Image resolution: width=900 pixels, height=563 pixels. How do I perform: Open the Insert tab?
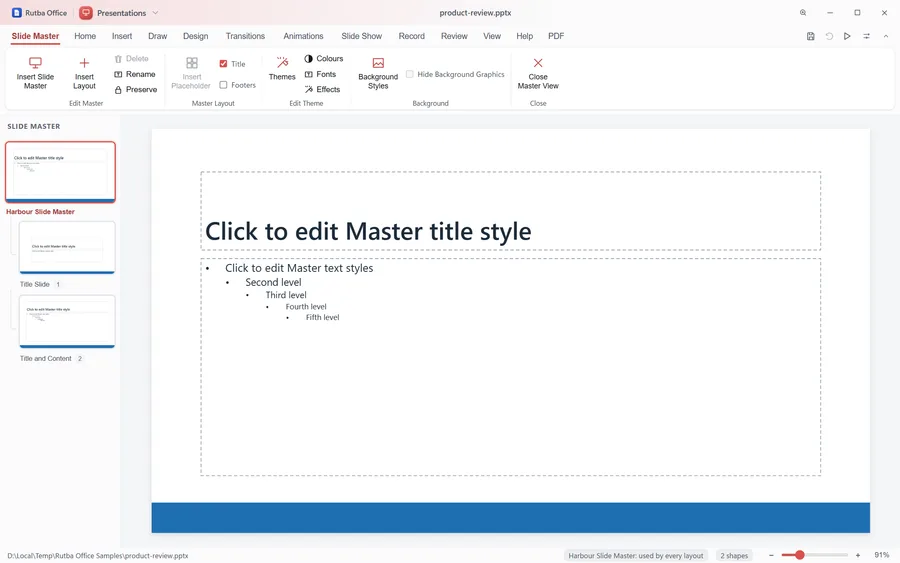point(122,36)
